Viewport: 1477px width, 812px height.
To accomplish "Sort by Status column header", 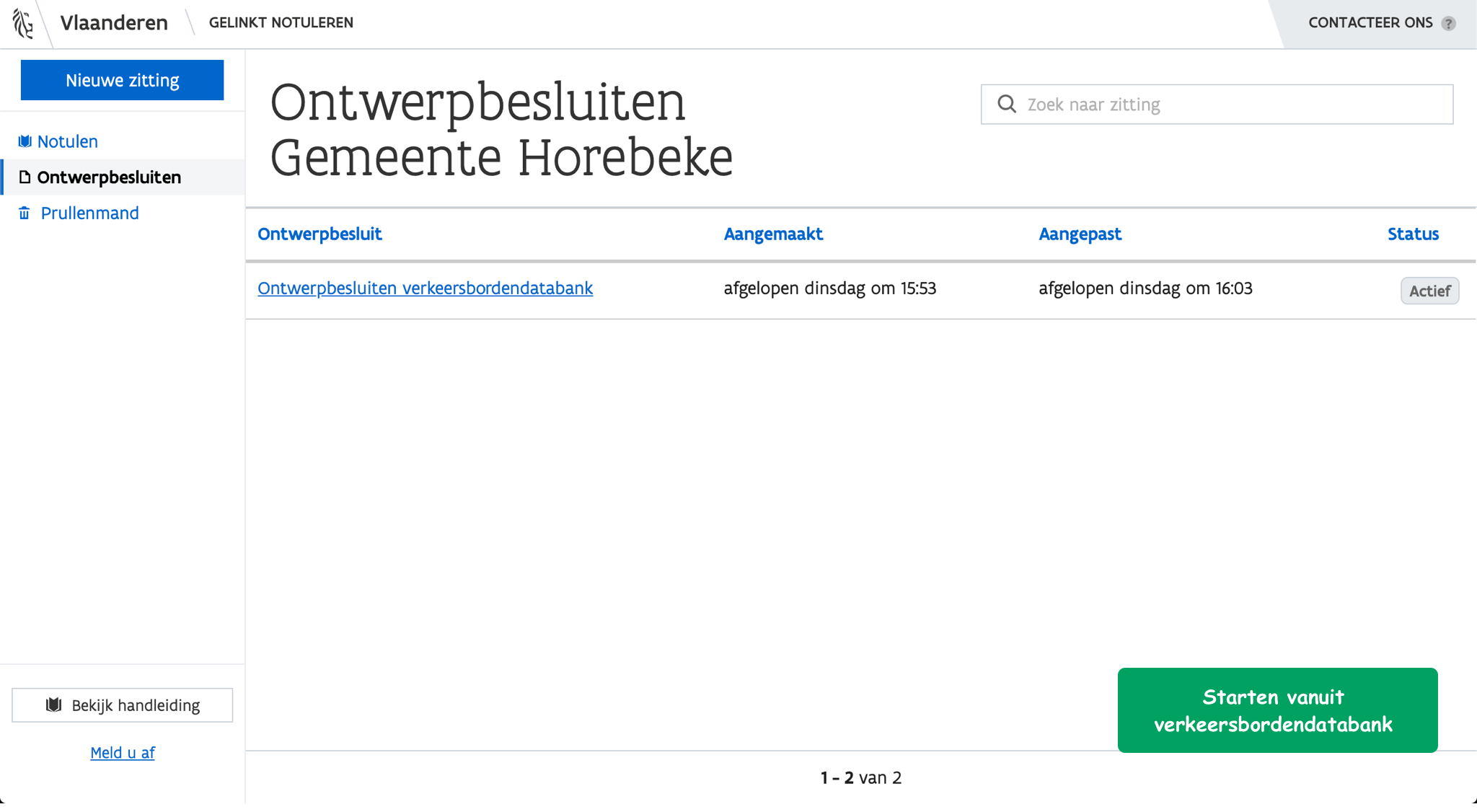I will (x=1413, y=234).
